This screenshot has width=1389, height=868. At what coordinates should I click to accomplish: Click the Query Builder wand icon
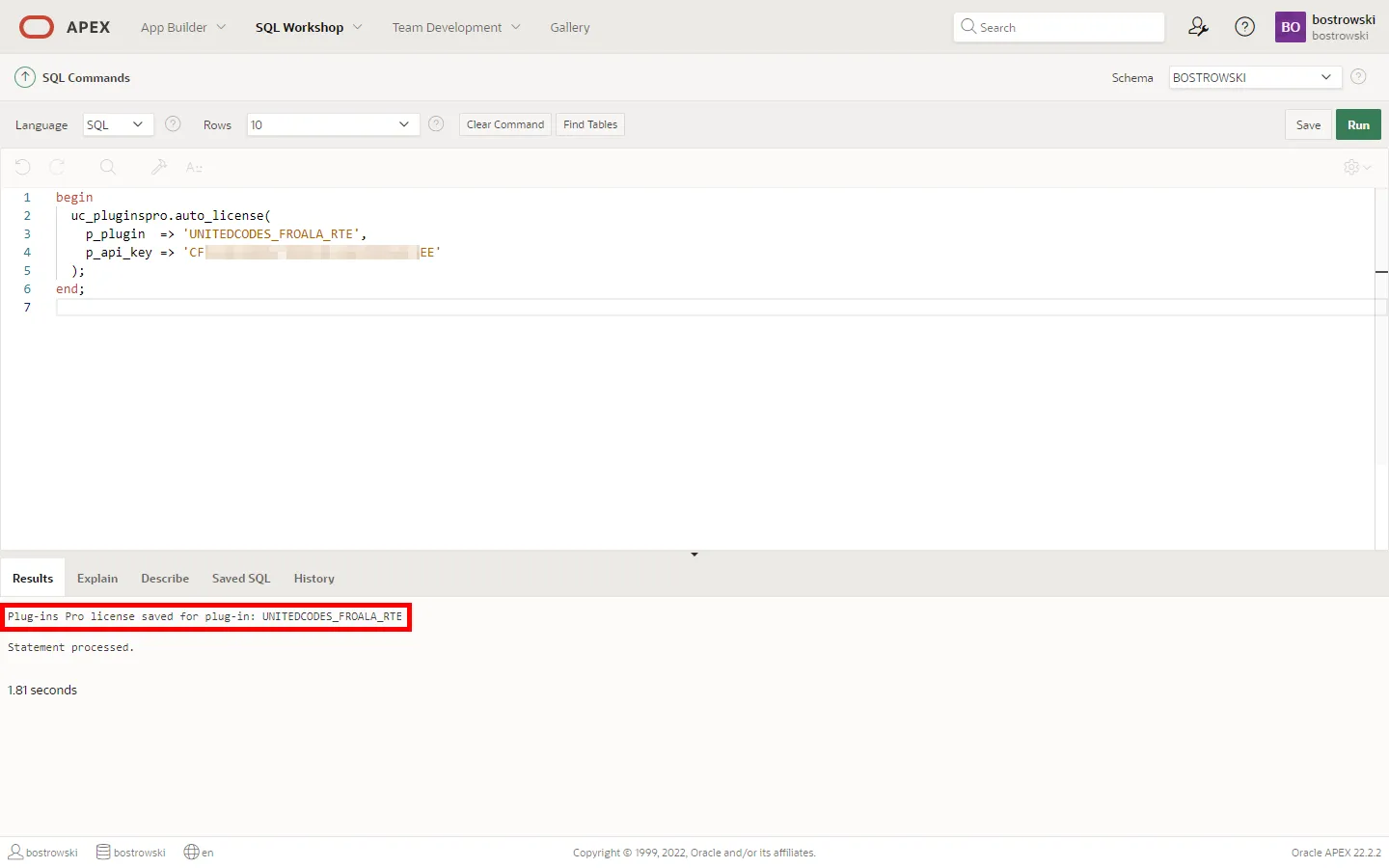click(159, 167)
